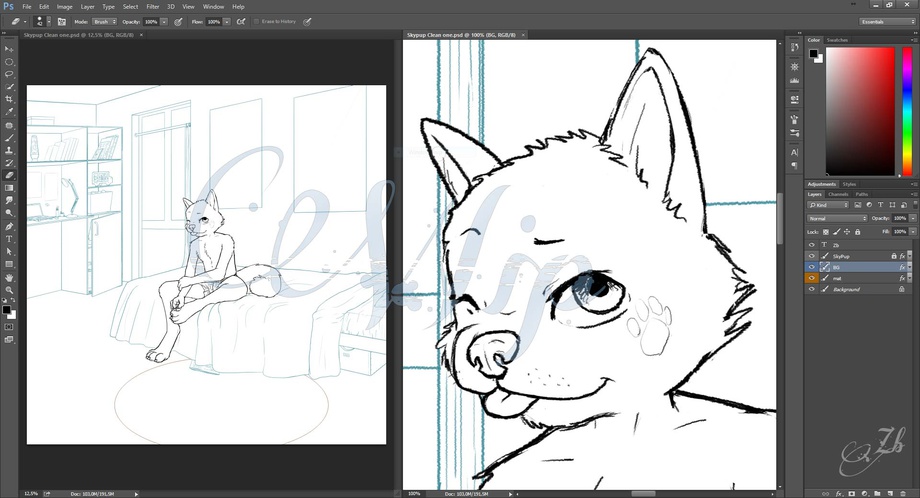The height and width of the screenshot is (498, 920).
Task: Select the Move tool
Action: 9,49
